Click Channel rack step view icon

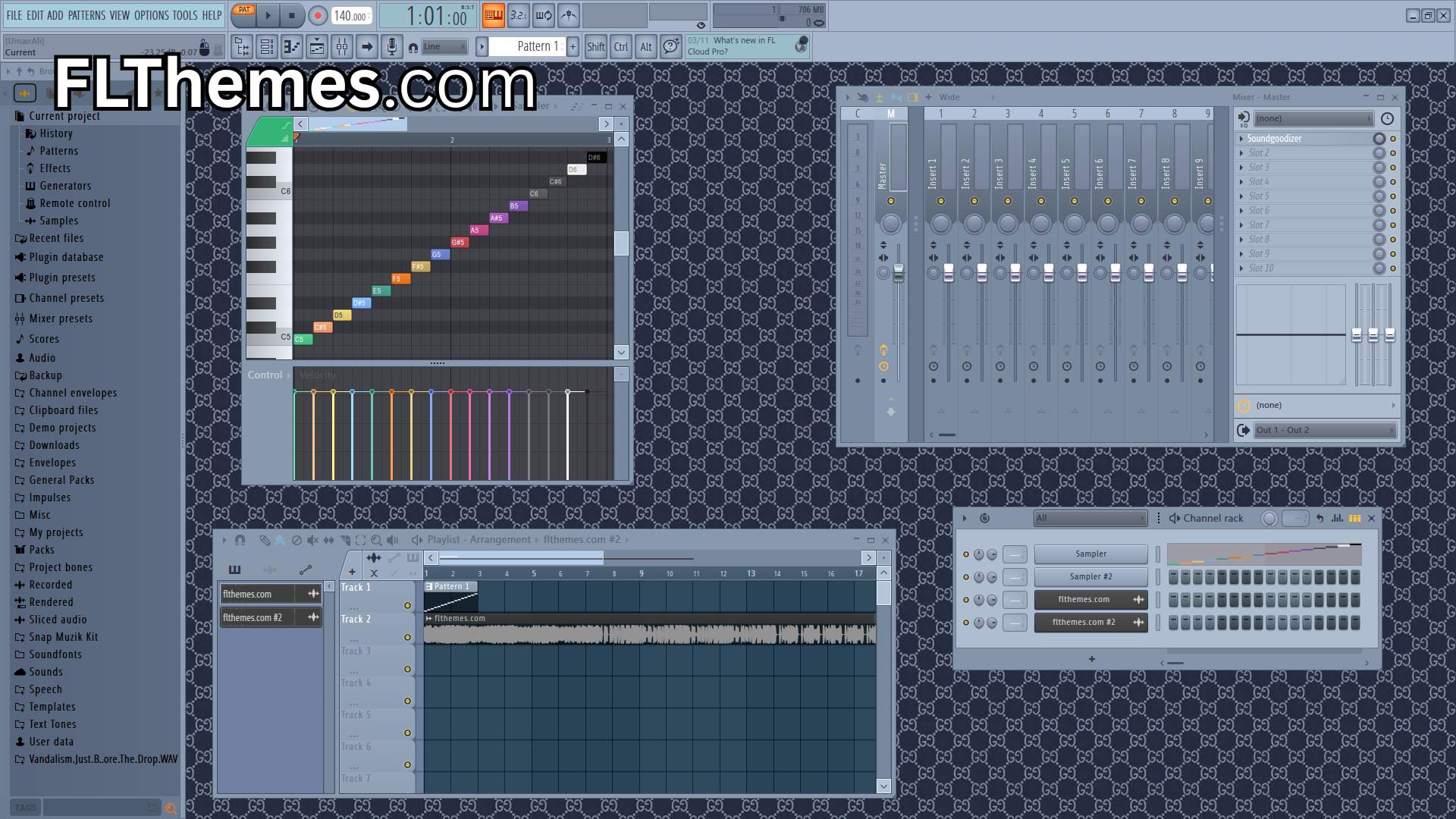coord(1354,519)
